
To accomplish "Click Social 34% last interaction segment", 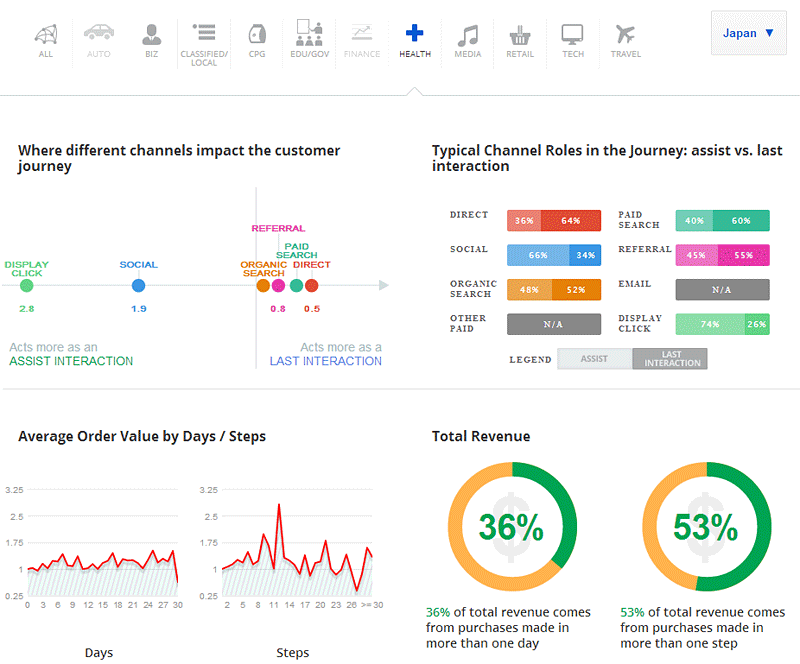I will [585, 255].
